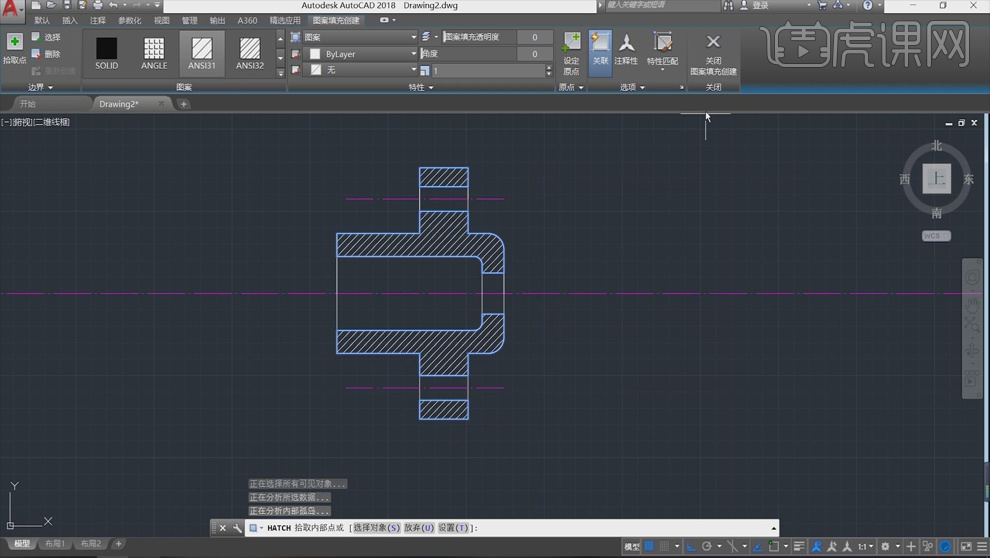The image size is (990, 558).
Task: Open the Manage (管理) ribbon tab
Action: point(189,20)
